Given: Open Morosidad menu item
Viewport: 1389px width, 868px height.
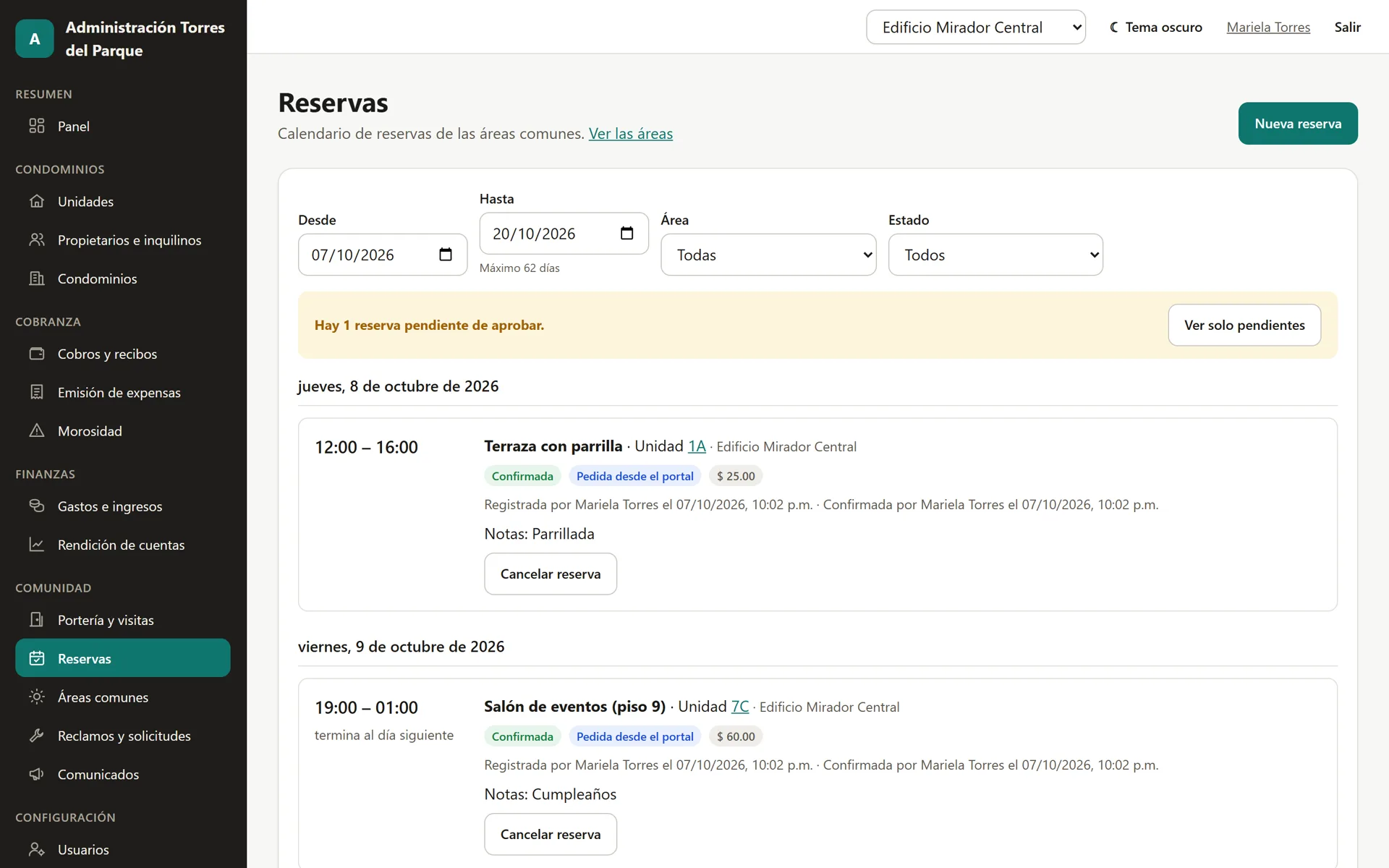Looking at the screenshot, I should coord(123,431).
